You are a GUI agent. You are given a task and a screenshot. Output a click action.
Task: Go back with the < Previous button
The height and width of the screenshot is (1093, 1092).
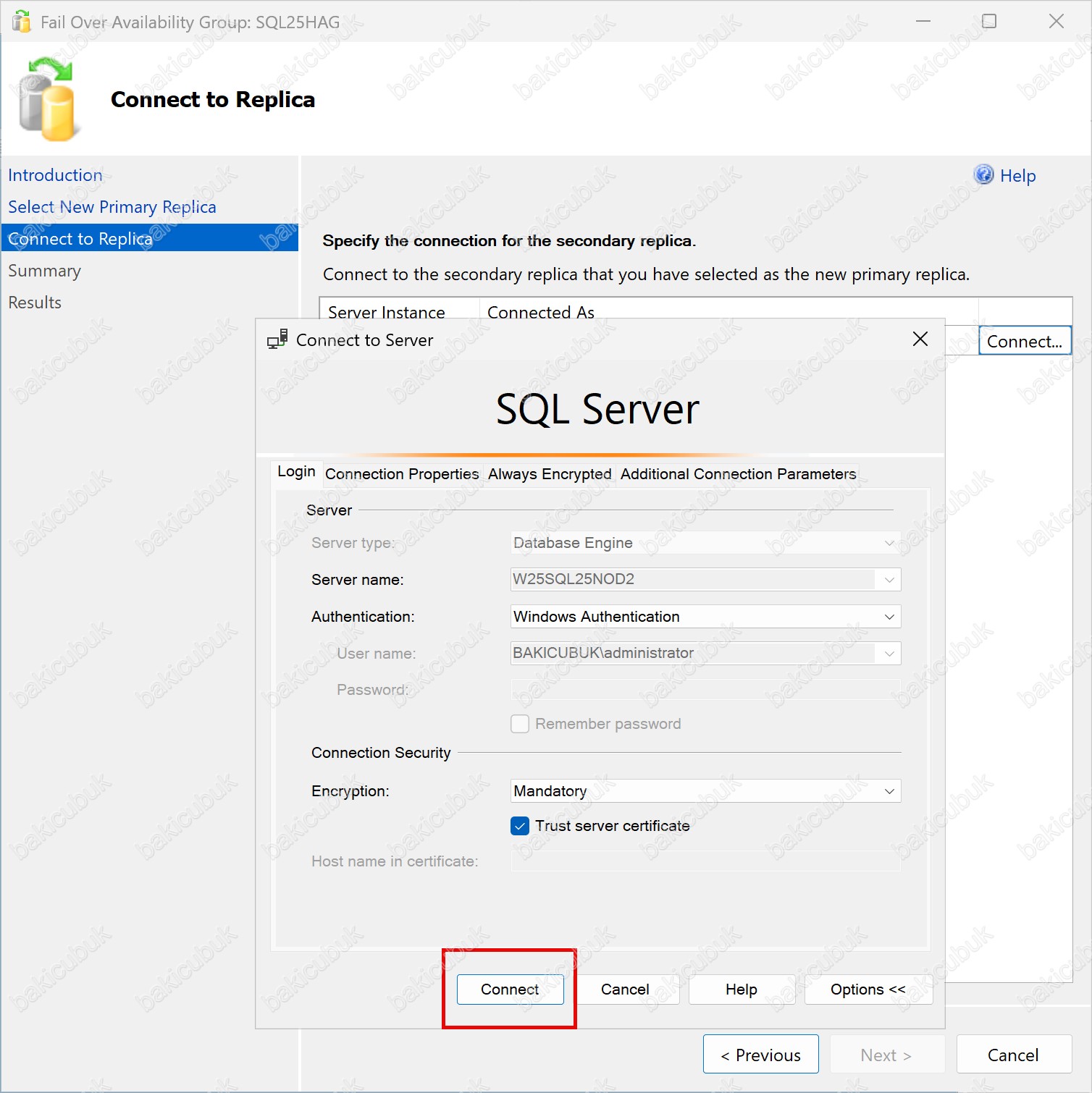[x=761, y=1055]
